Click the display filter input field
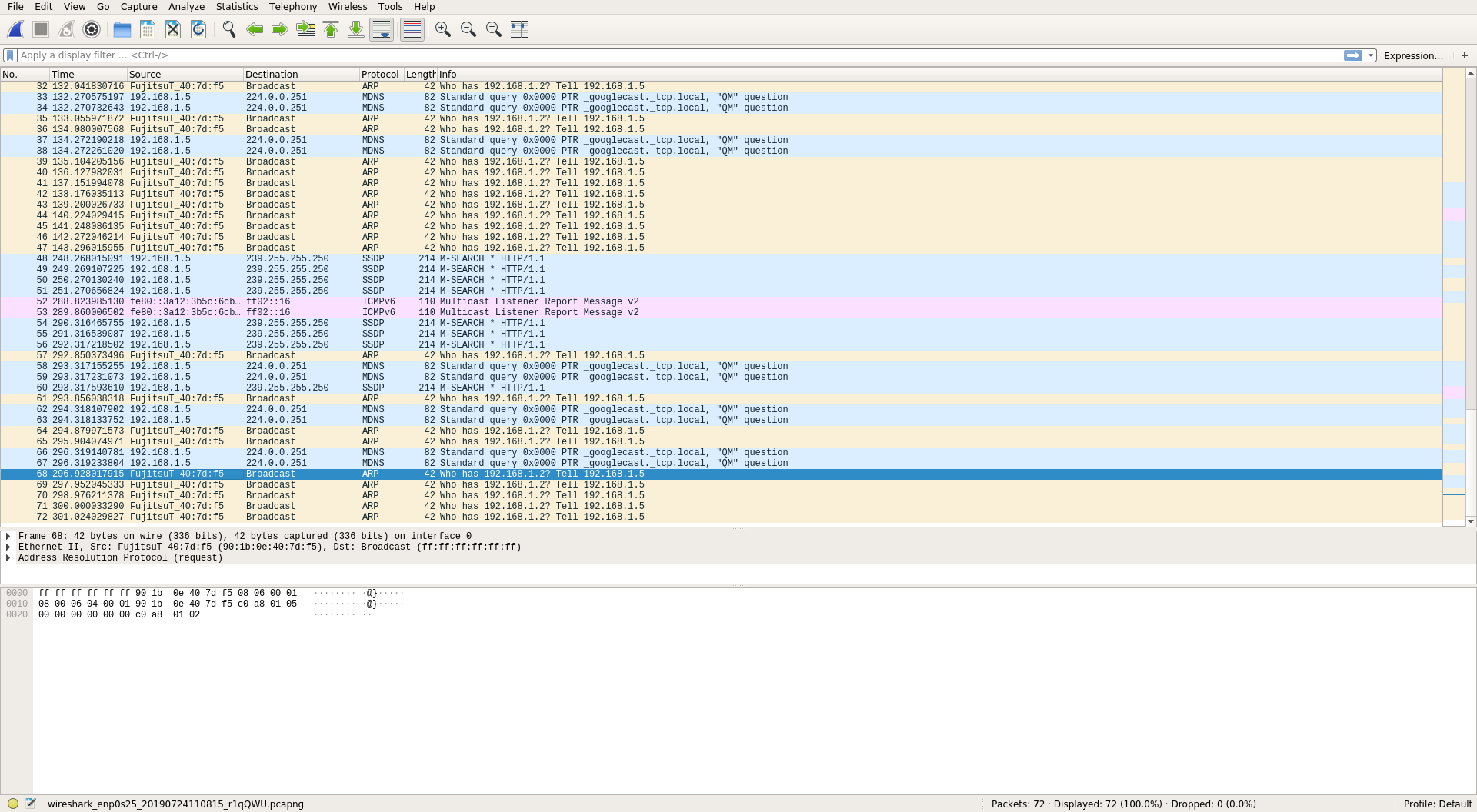Screen dimensions: 1477x812 click(x=677, y=55)
